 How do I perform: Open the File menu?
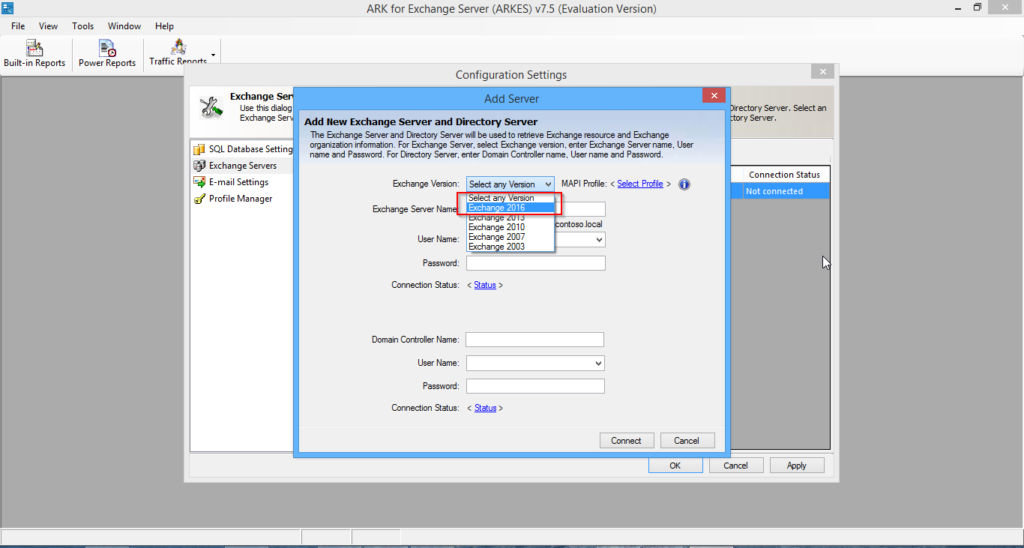point(18,26)
